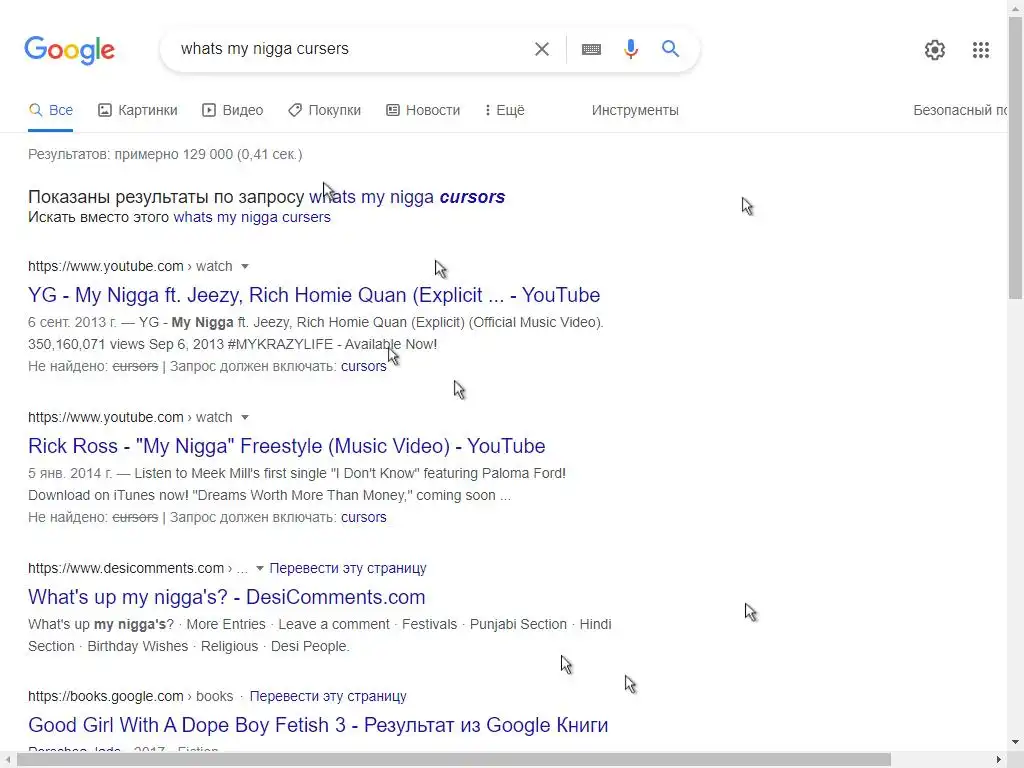Open the Google apps grid icon
The height and width of the screenshot is (768, 1024).
click(980, 50)
